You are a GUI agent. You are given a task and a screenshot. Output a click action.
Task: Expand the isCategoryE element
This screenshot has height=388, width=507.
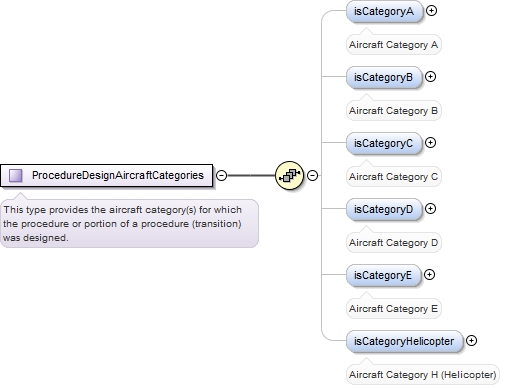(429, 275)
